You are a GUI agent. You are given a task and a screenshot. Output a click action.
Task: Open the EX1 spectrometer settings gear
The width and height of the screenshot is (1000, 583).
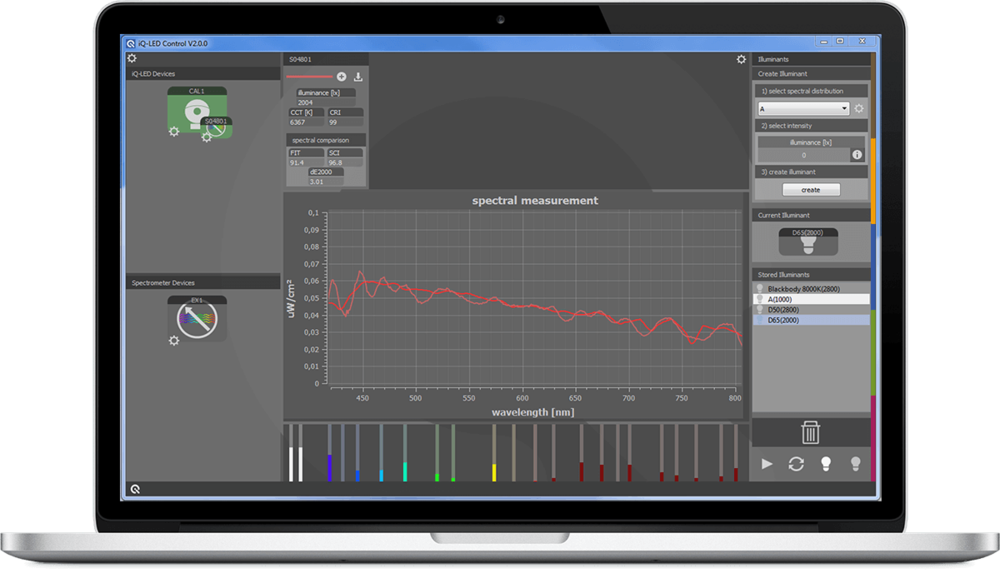pos(174,341)
